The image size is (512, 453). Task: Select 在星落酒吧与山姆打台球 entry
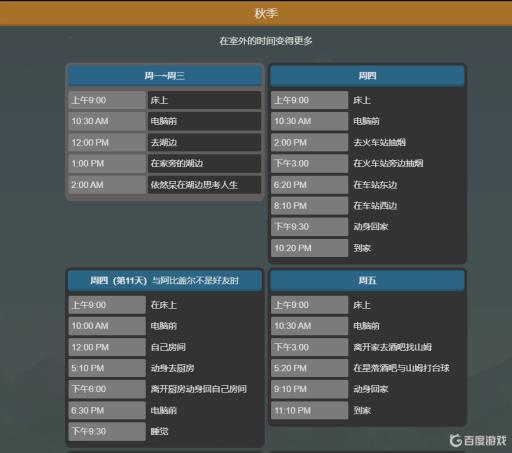[x=401, y=368]
